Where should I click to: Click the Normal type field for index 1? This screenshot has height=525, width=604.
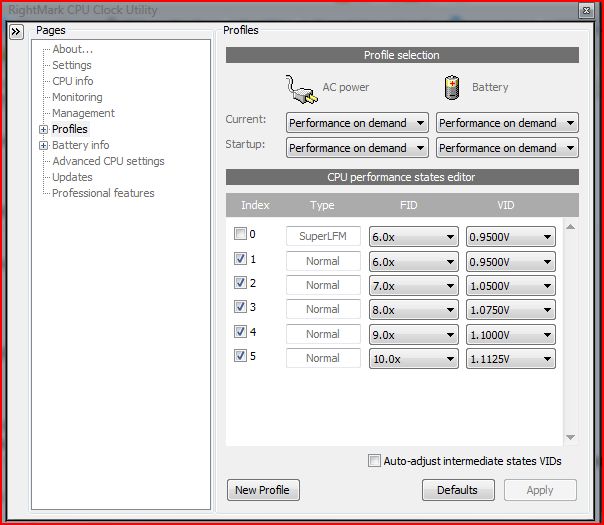tap(323, 261)
